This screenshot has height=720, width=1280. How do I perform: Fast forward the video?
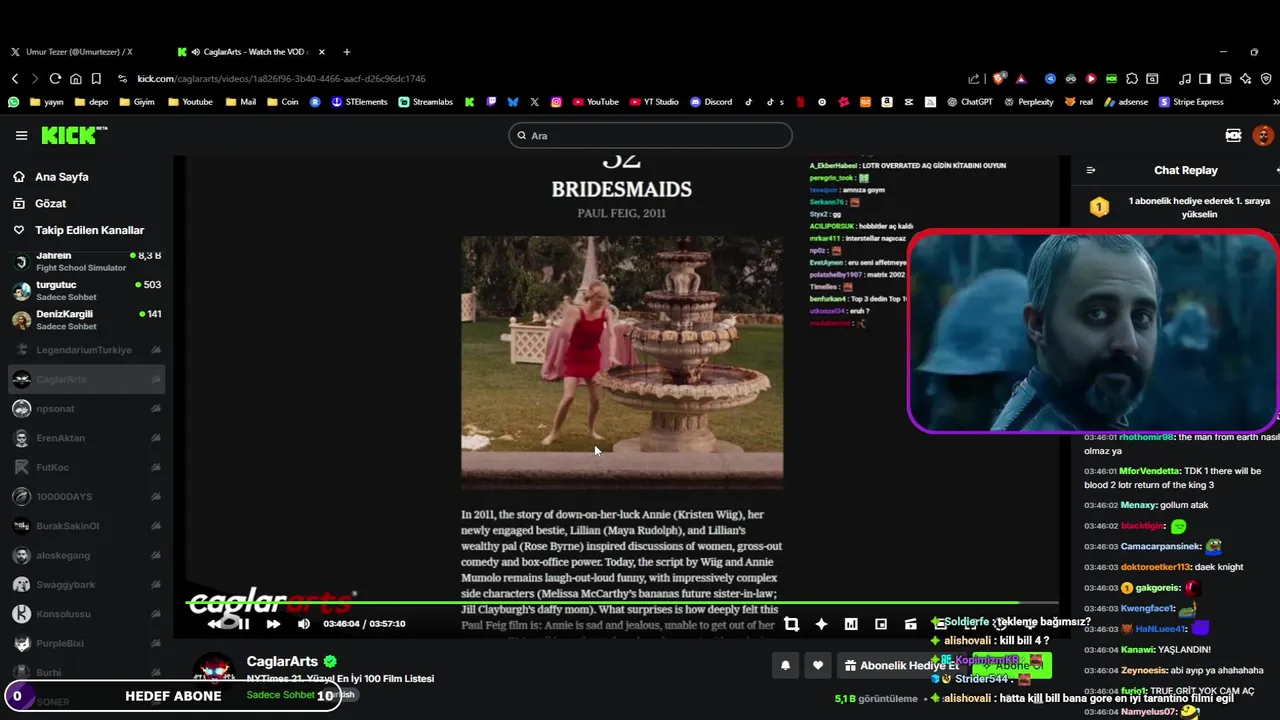[273, 624]
